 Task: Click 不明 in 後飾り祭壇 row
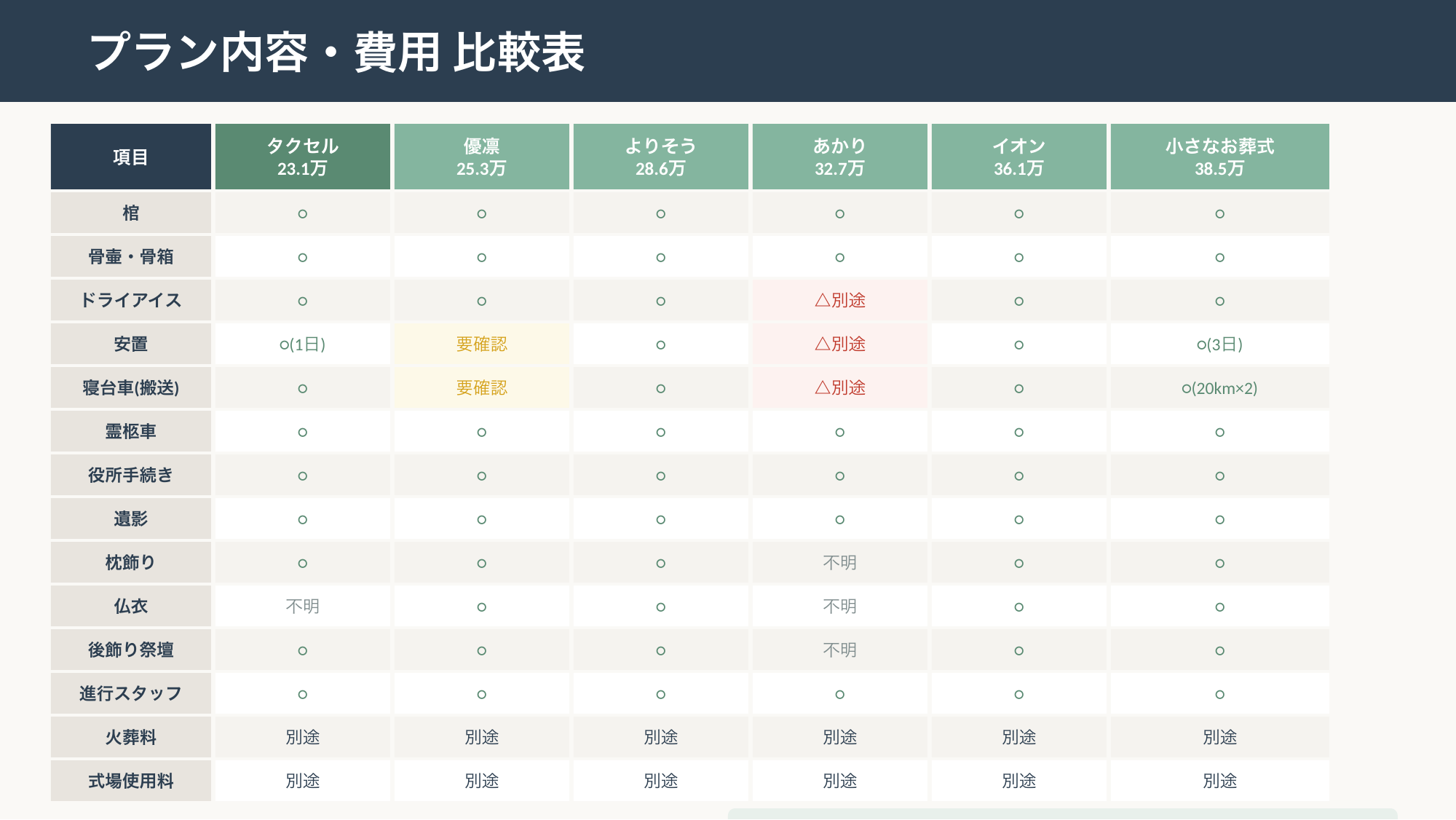click(x=839, y=650)
